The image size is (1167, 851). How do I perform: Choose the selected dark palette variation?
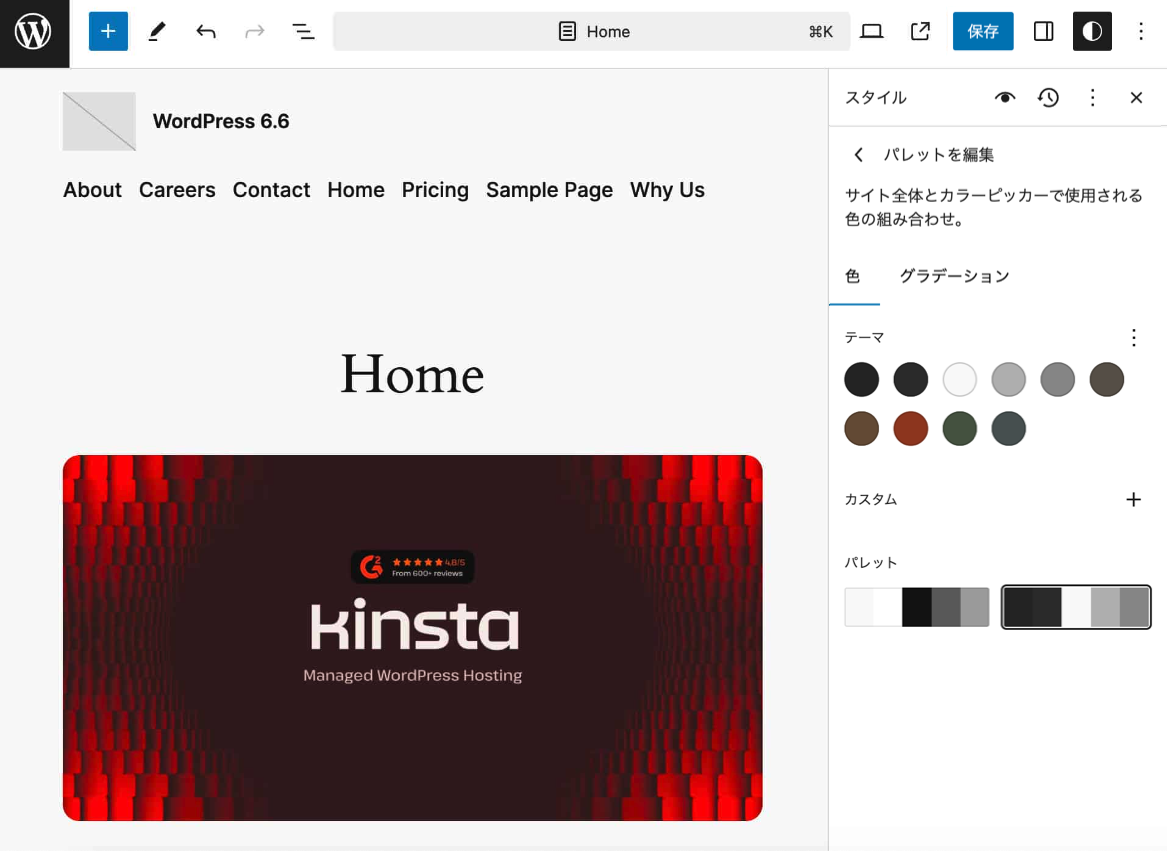click(x=1076, y=607)
